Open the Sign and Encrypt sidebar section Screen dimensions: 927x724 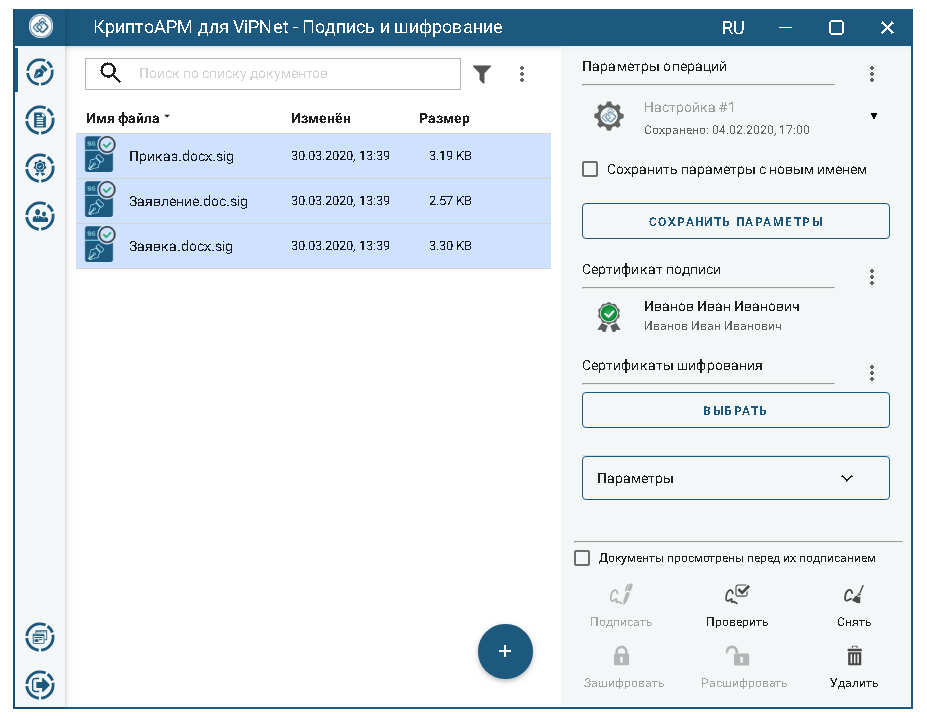[x=40, y=72]
